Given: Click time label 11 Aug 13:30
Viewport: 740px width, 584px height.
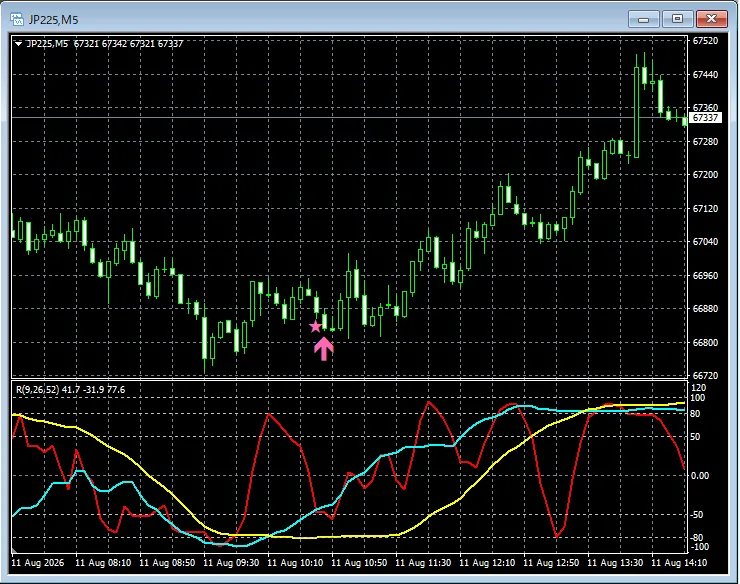Looking at the screenshot, I should [615, 563].
